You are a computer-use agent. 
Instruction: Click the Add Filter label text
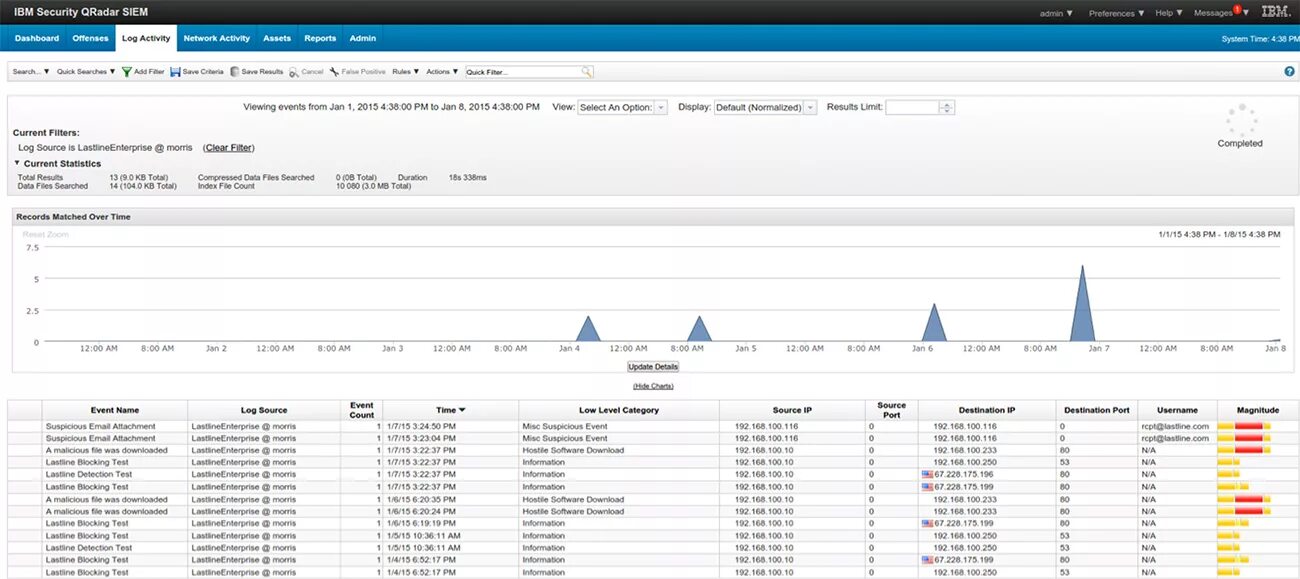click(149, 72)
